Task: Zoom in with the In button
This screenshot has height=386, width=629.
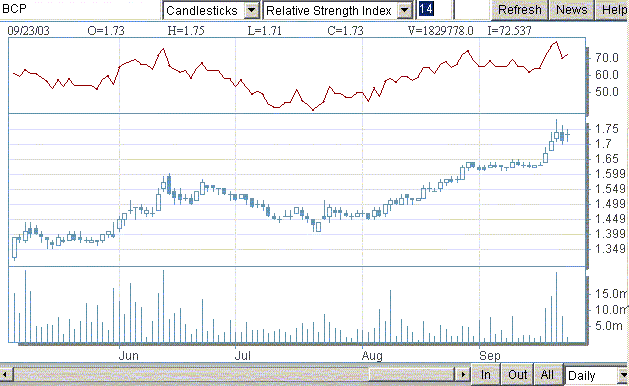Action: click(x=485, y=375)
